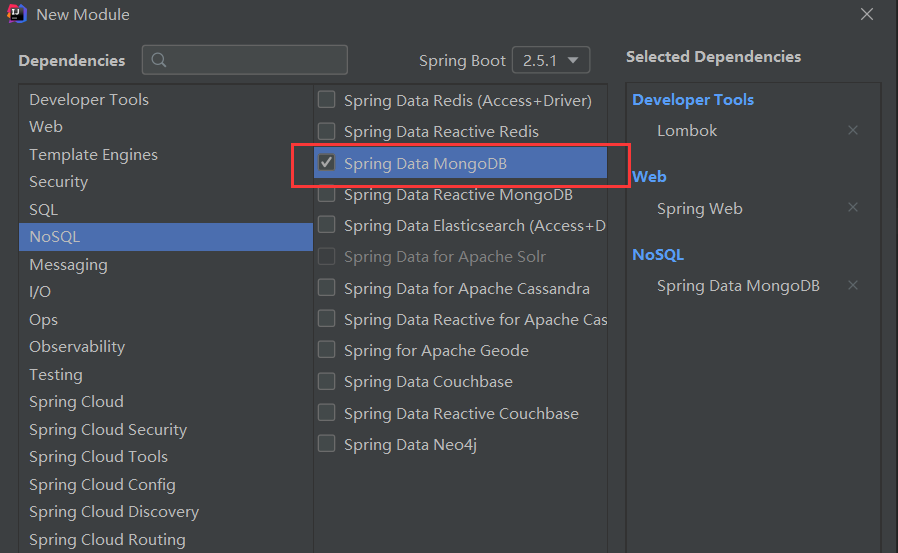The width and height of the screenshot is (898, 553).
Task: Enable Spring Data Couchbase checkbox
Action: click(x=326, y=381)
